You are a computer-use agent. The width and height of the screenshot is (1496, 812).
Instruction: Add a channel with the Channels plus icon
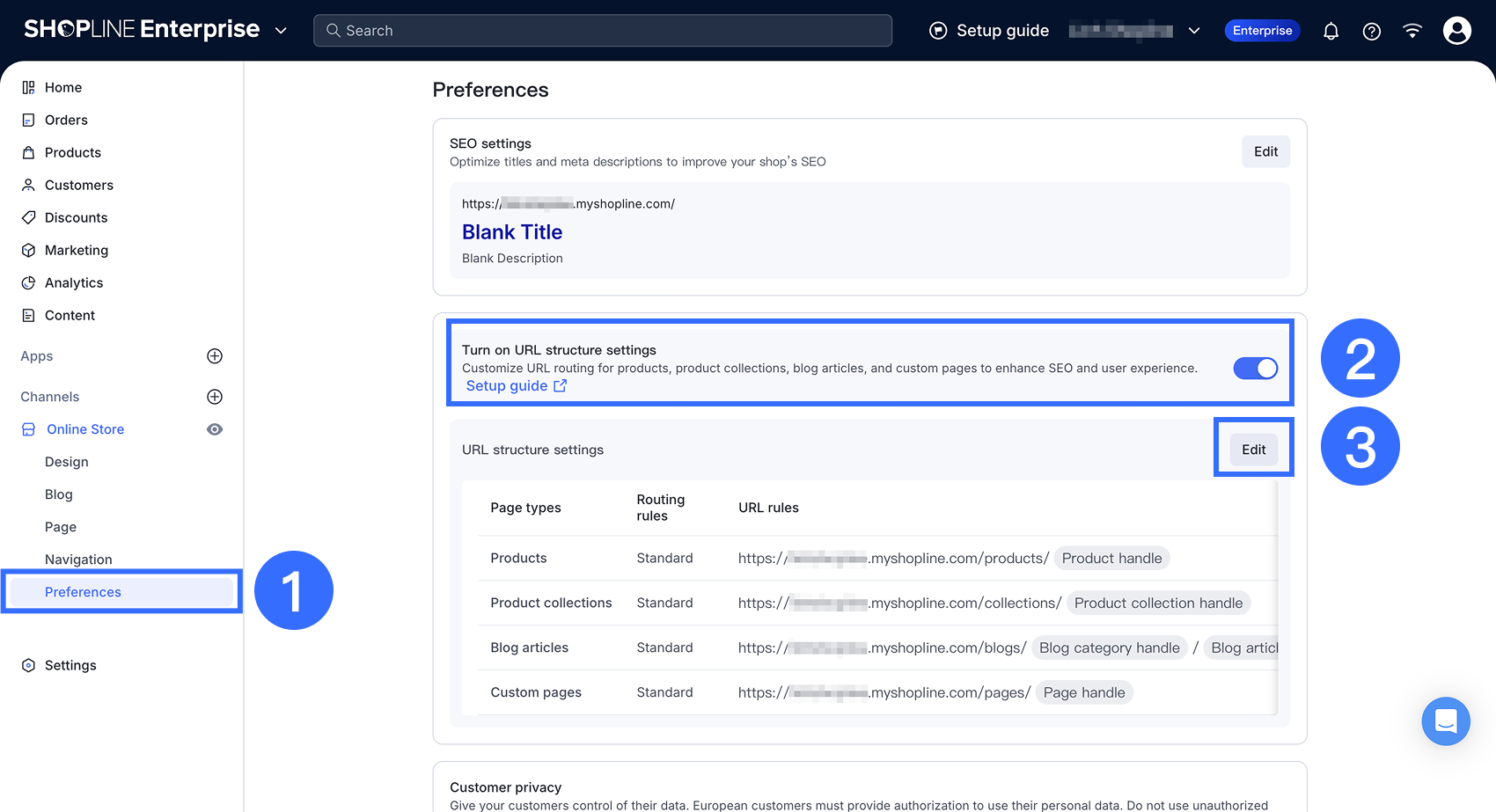pos(215,397)
